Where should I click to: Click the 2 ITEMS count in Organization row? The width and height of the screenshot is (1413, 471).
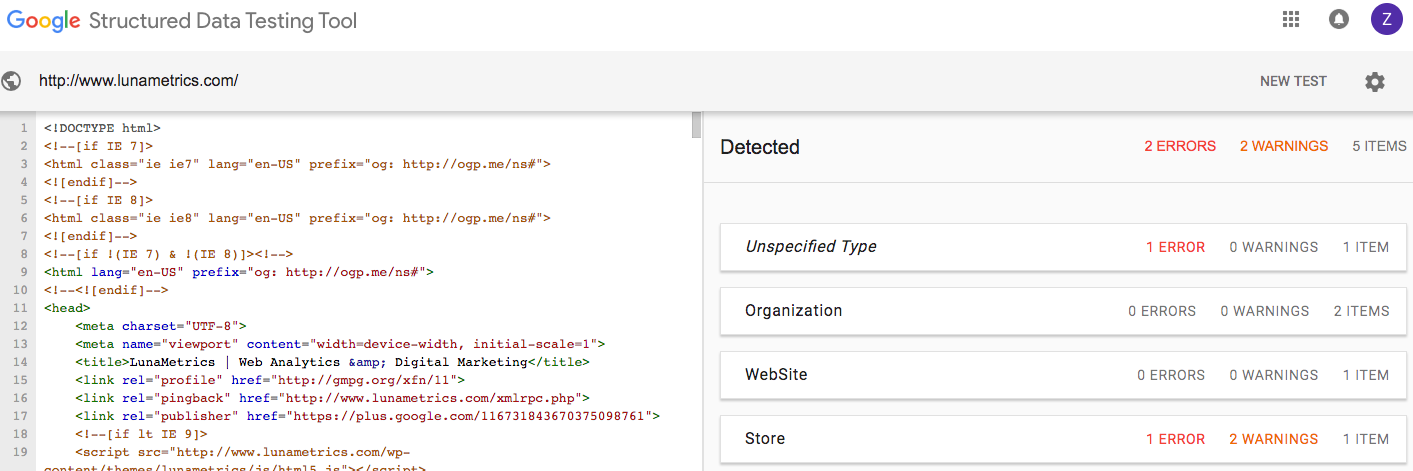pyautogui.click(x=1361, y=311)
